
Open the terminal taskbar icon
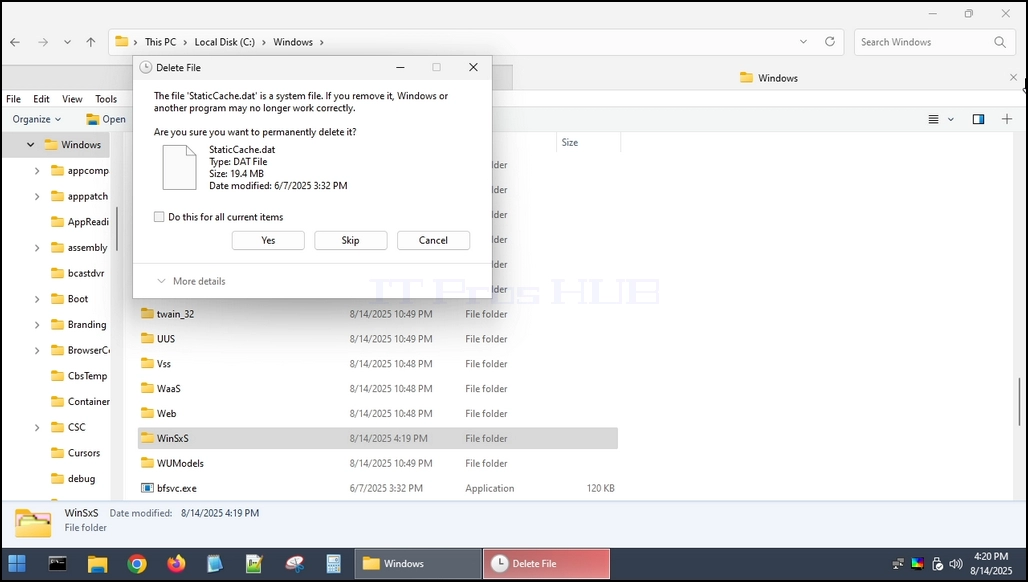[x=58, y=564]
